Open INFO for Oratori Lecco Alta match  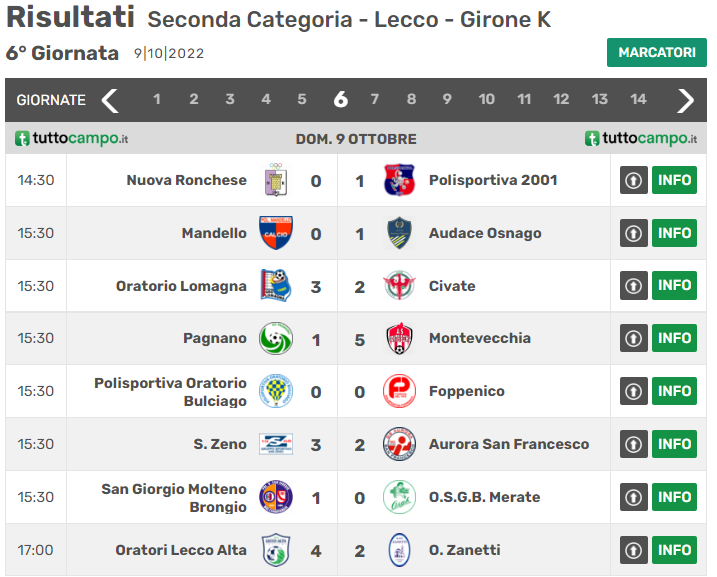pyautogui.click(x=674, y=550)
